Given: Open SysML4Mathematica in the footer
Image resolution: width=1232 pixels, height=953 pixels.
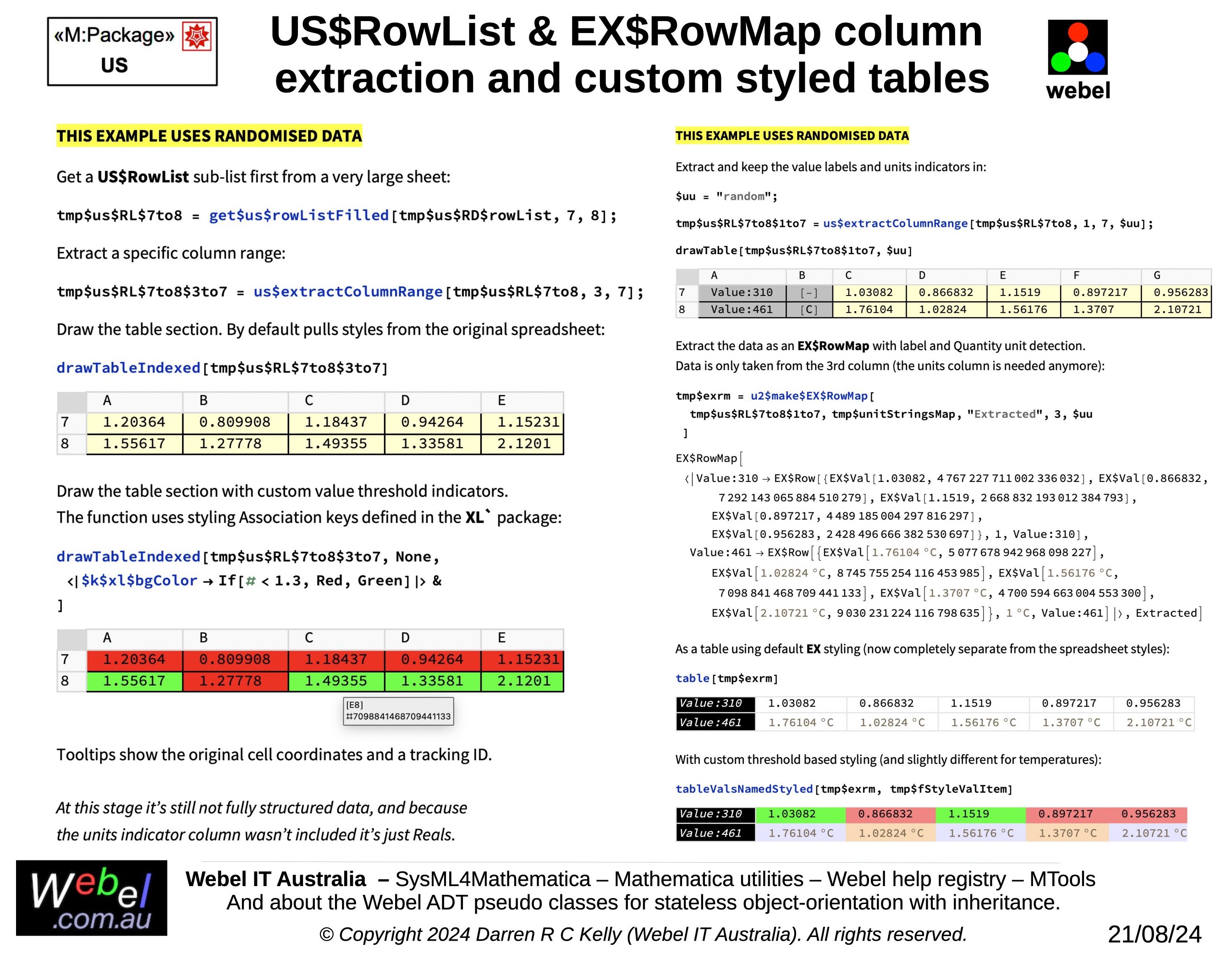Looking at the screenshot, I should pos(492,879).
